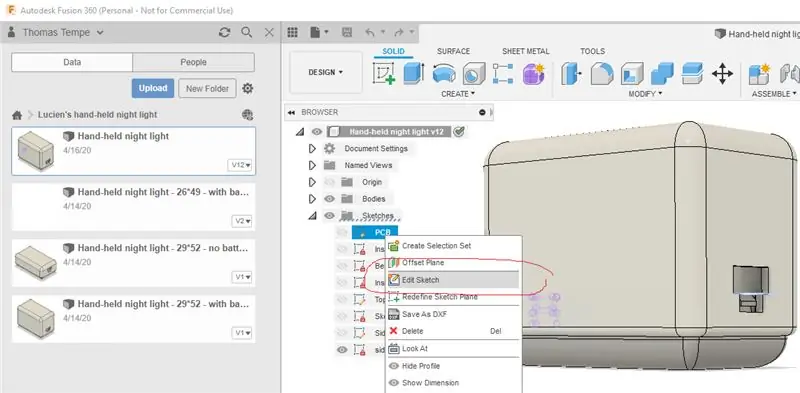Go to the home folder icon

17,115
